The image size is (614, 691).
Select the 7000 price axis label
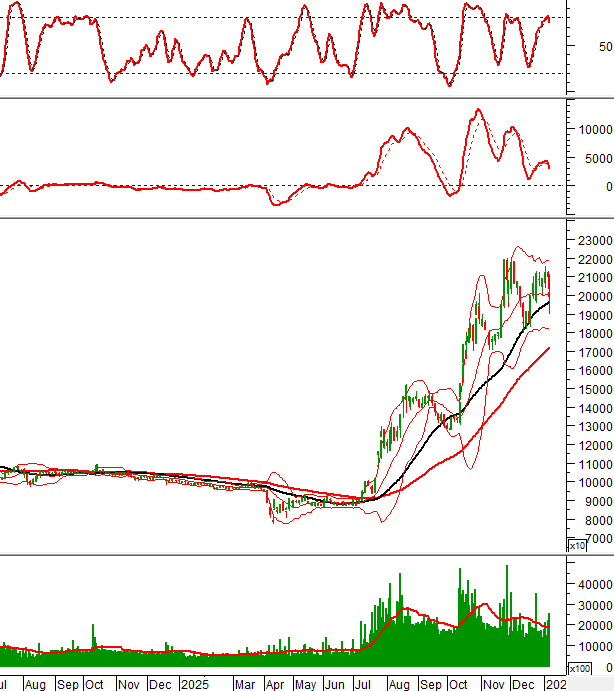click(x=597, y=539)
